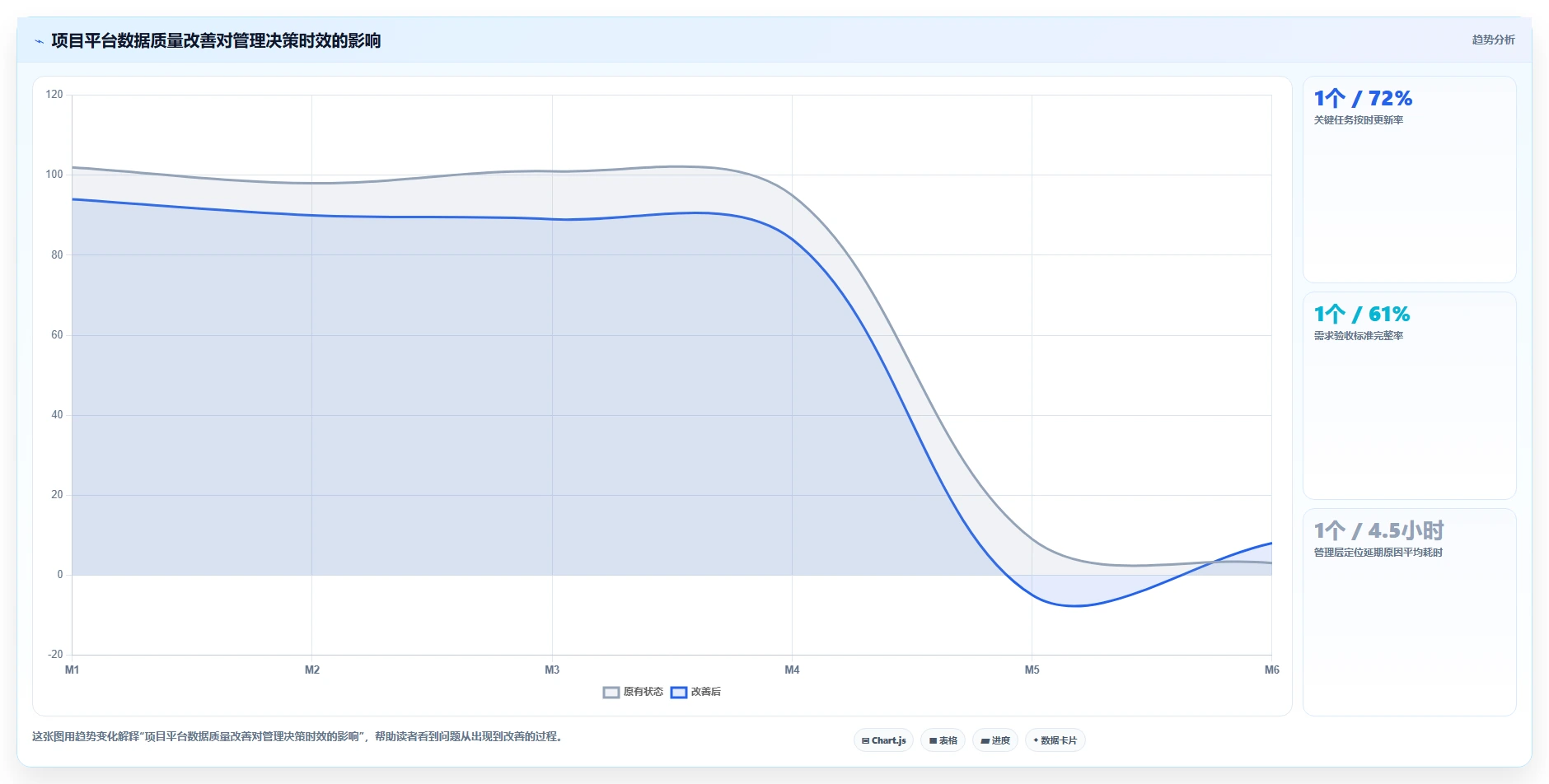
Task: Click the 关键任务按时更新率 label
Action: (1358, 120)
